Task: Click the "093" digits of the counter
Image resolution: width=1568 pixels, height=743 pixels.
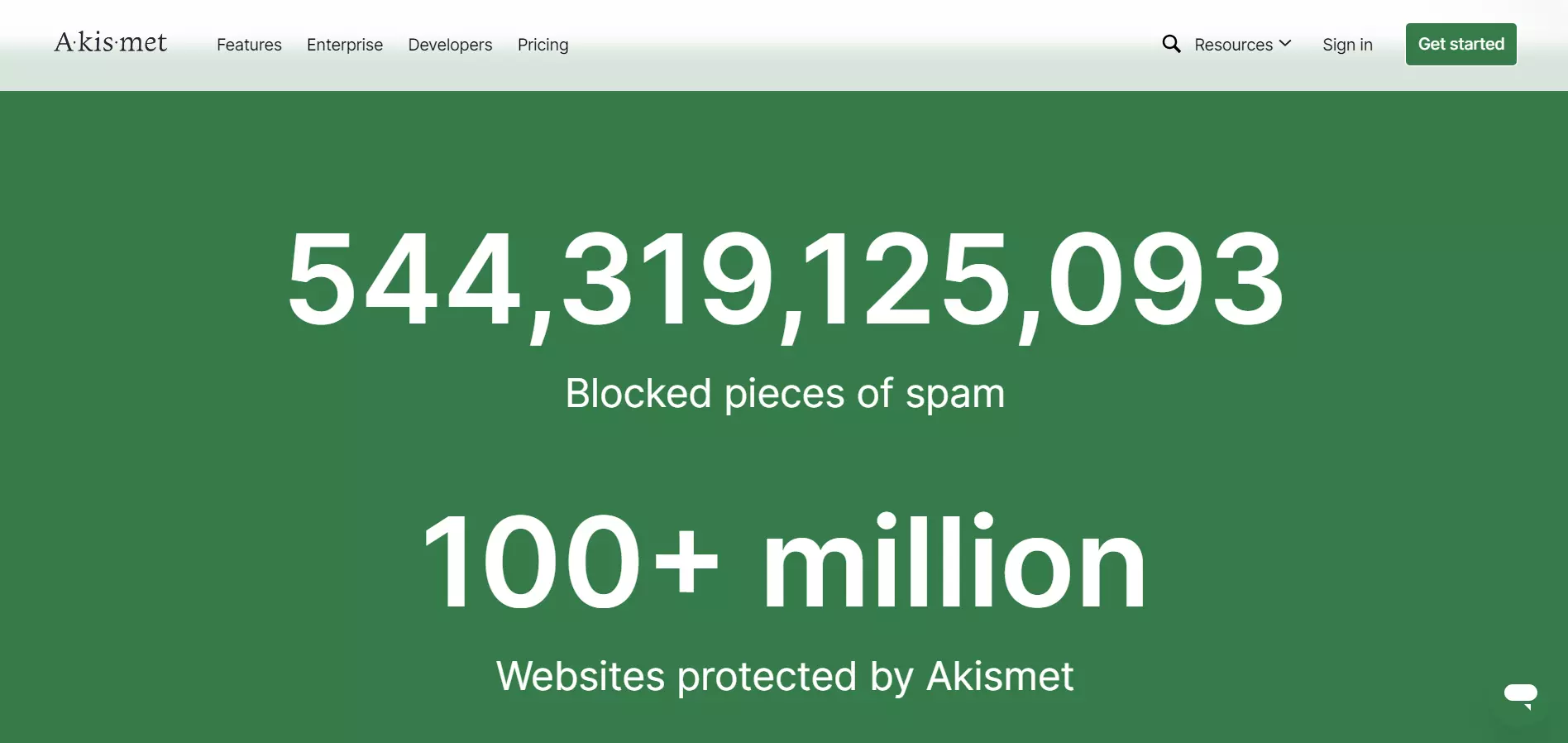Action: [1166, 280]
